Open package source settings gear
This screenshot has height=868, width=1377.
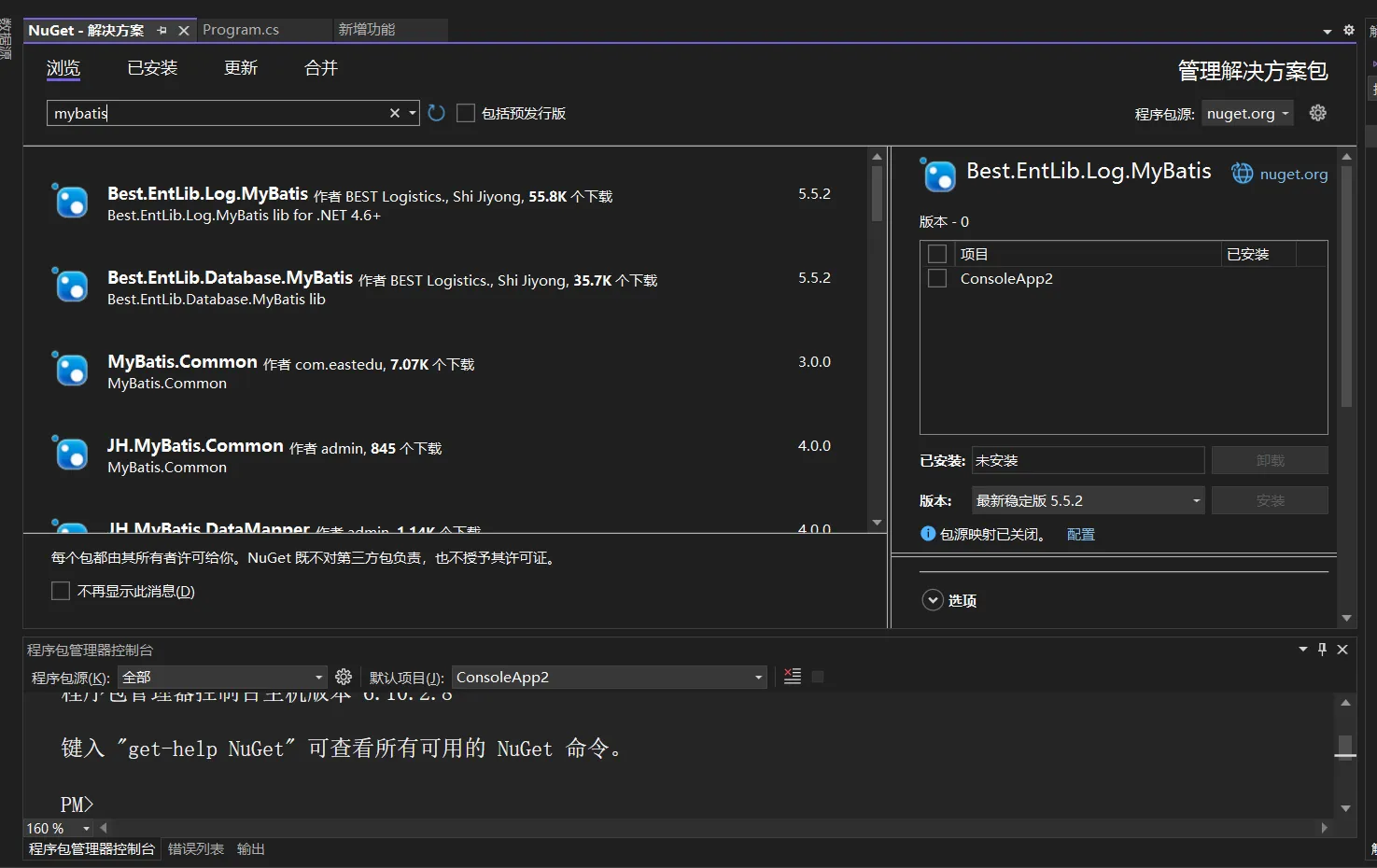[x=1318, y=113]
